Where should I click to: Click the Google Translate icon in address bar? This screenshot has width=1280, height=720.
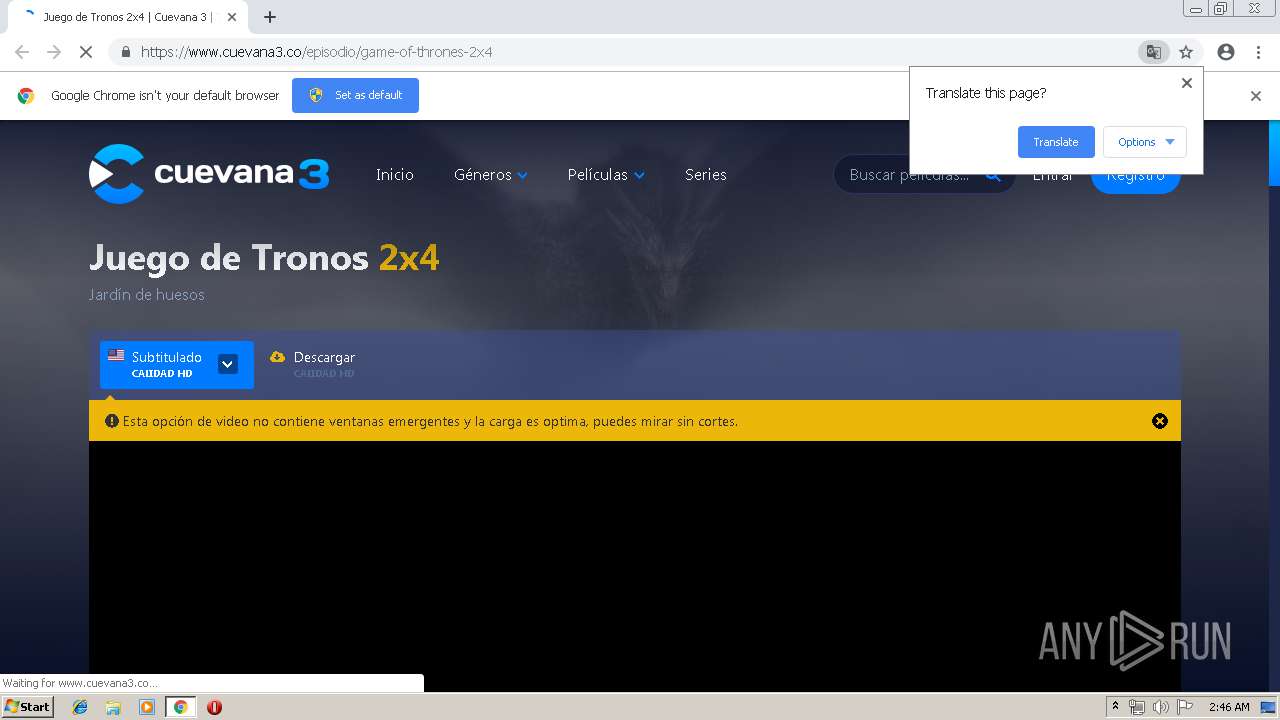(1154, 52)
